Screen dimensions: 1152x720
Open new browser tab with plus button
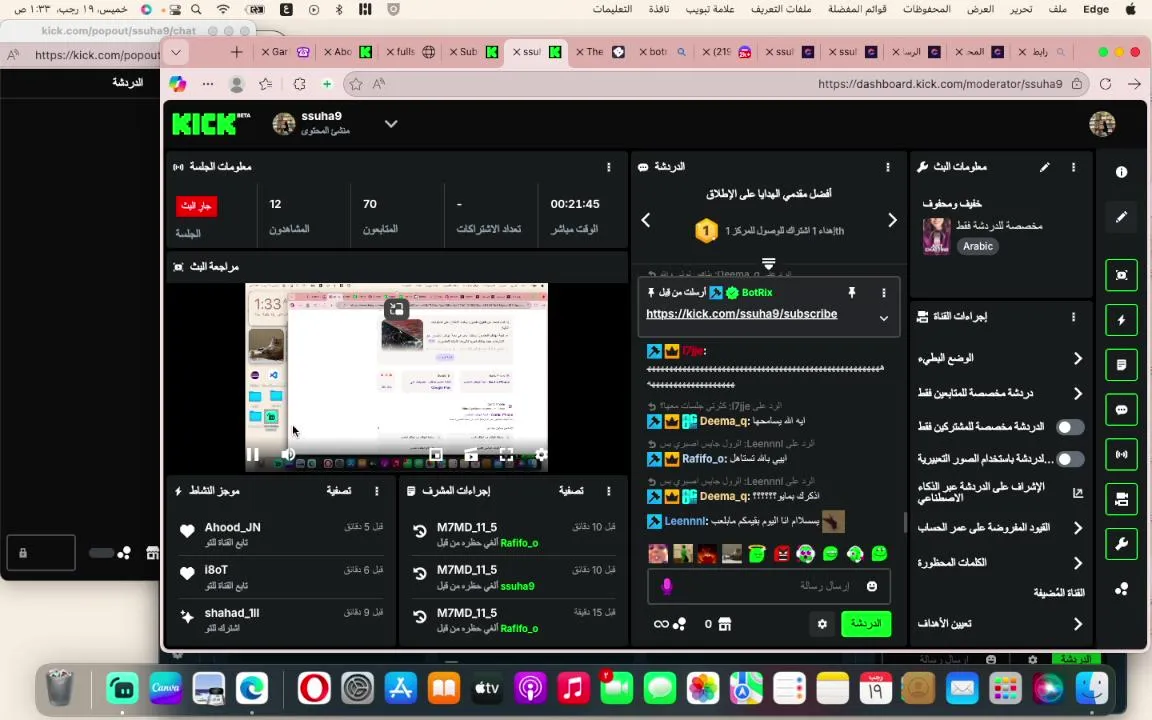[x=236, y=52]
